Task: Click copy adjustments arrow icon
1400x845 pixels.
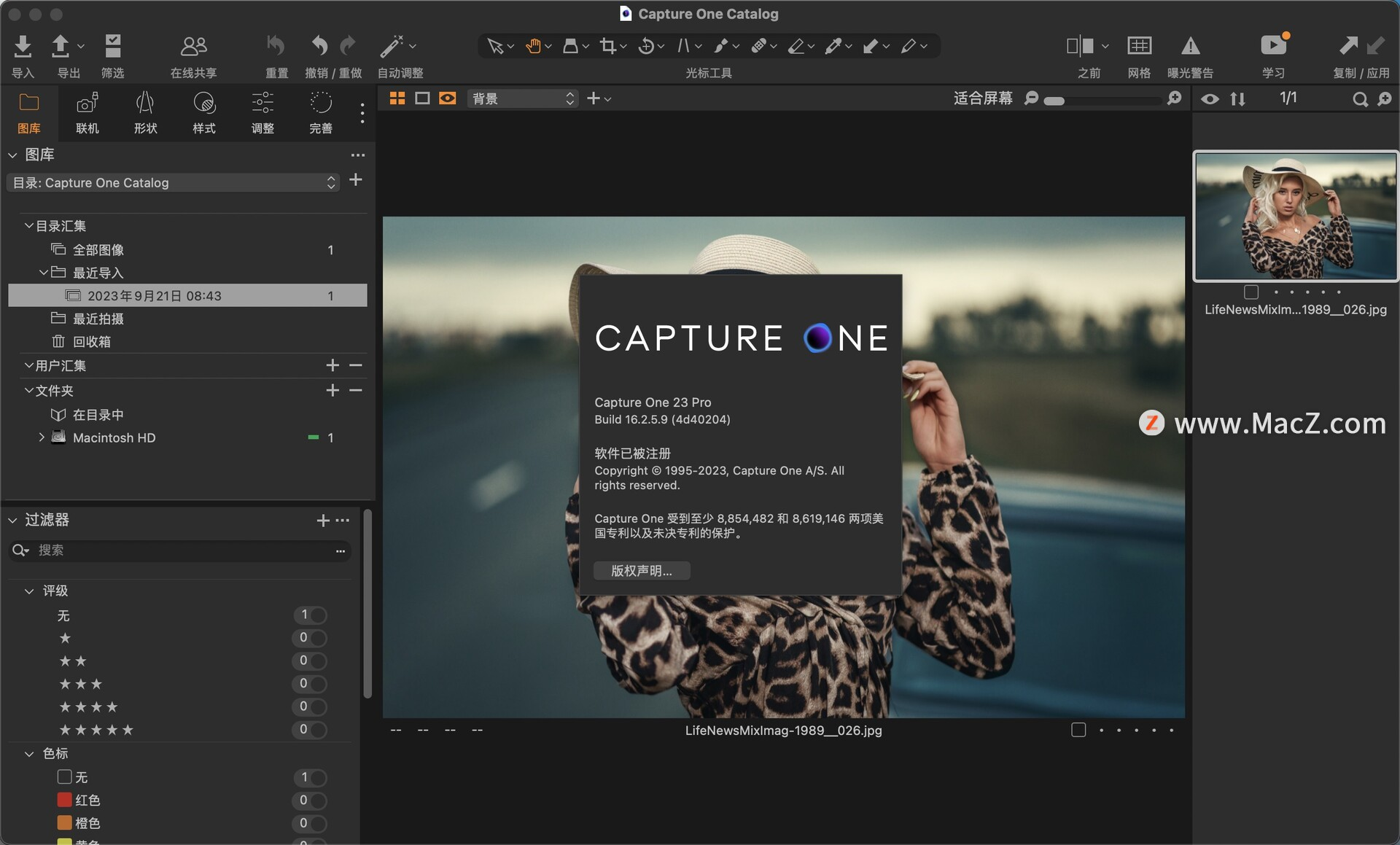Action: tap(1348, 46)
